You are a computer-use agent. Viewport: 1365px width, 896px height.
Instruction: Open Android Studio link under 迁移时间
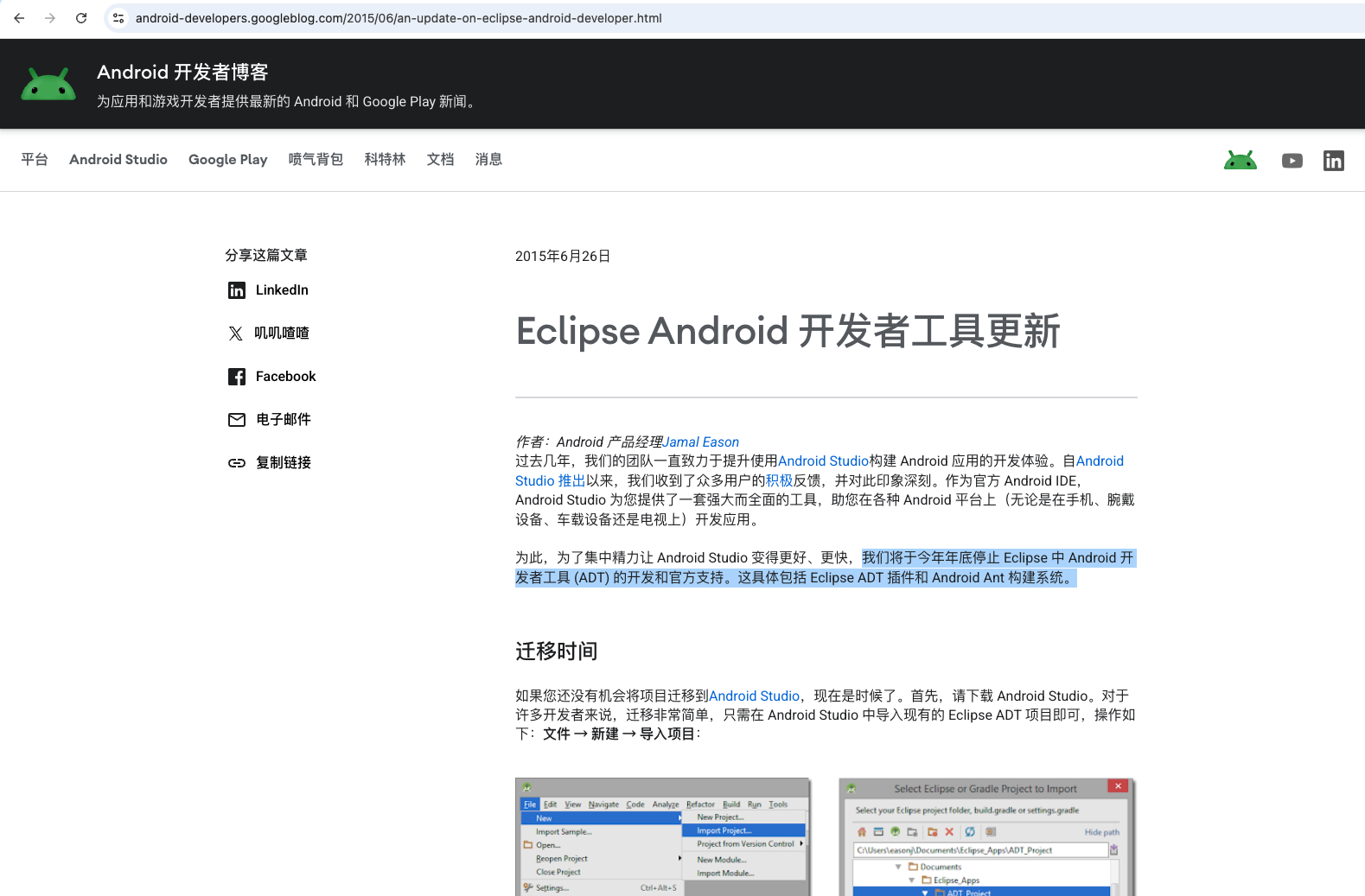click(x=754, y=696)
